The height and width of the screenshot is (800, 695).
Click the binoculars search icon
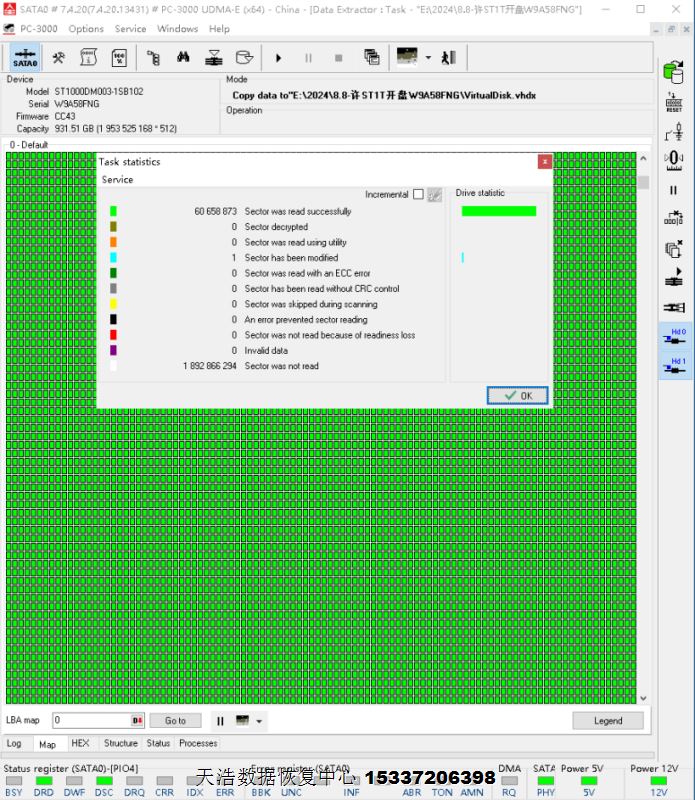click(x=183, y=58)
